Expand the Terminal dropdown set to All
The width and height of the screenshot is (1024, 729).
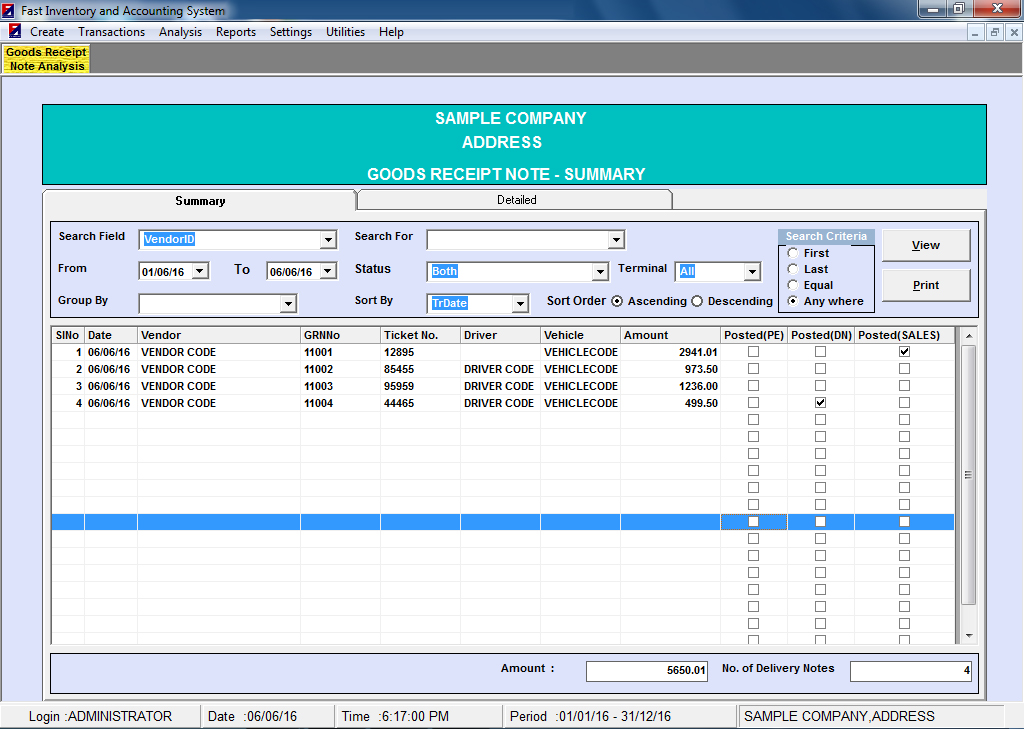coord(752,272)
